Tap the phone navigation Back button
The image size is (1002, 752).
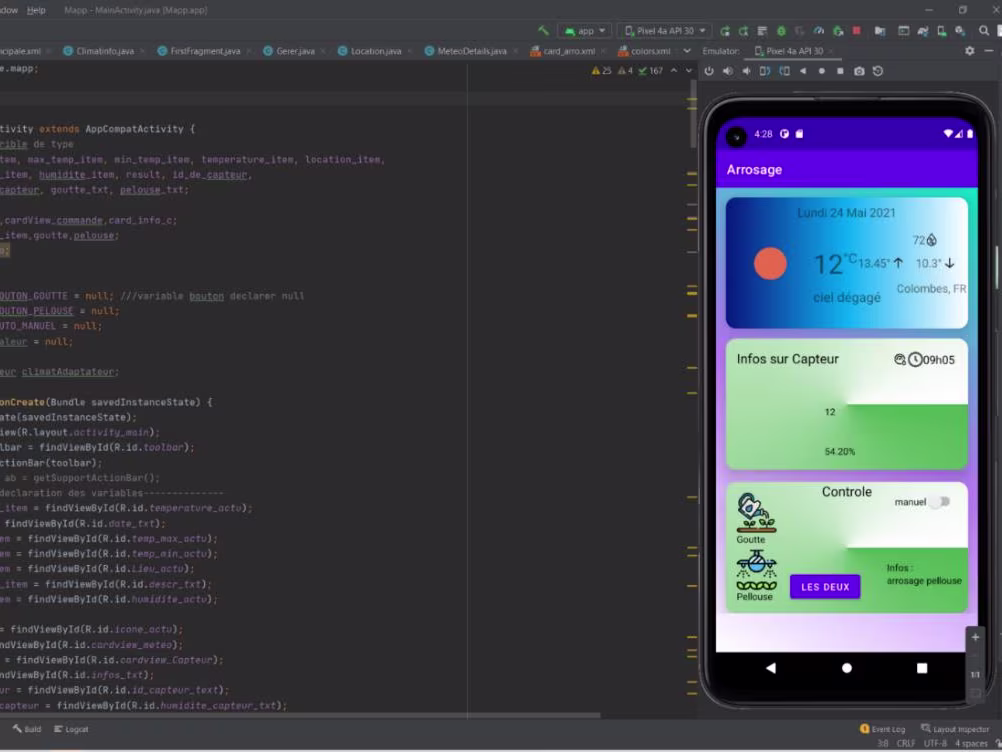pyautogui.click(x=771, y=668)
